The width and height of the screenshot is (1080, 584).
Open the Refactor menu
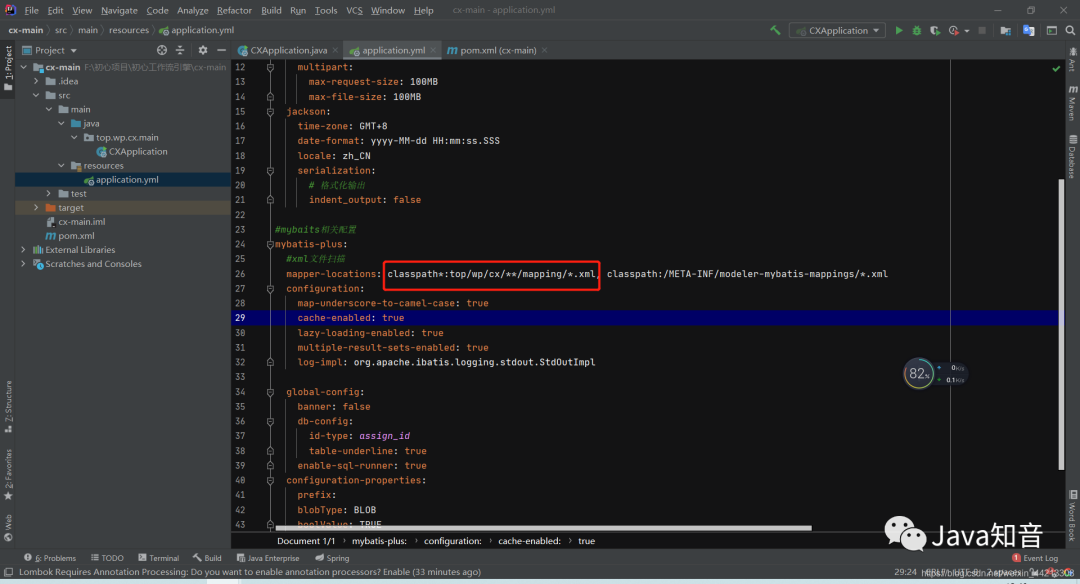pyautogui.click(x=234, y=10)
